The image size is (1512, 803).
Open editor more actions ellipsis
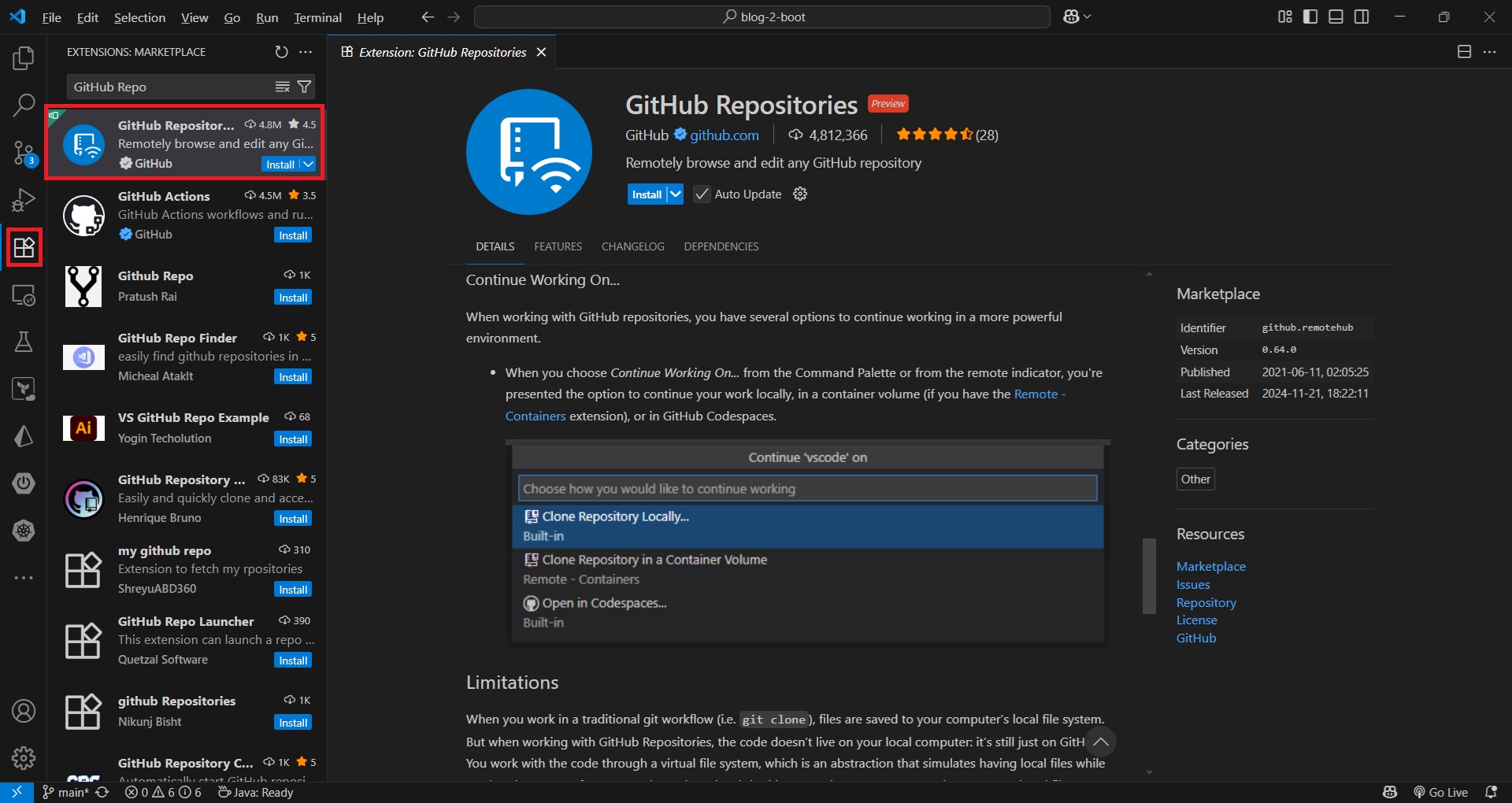click(1489, 52)
